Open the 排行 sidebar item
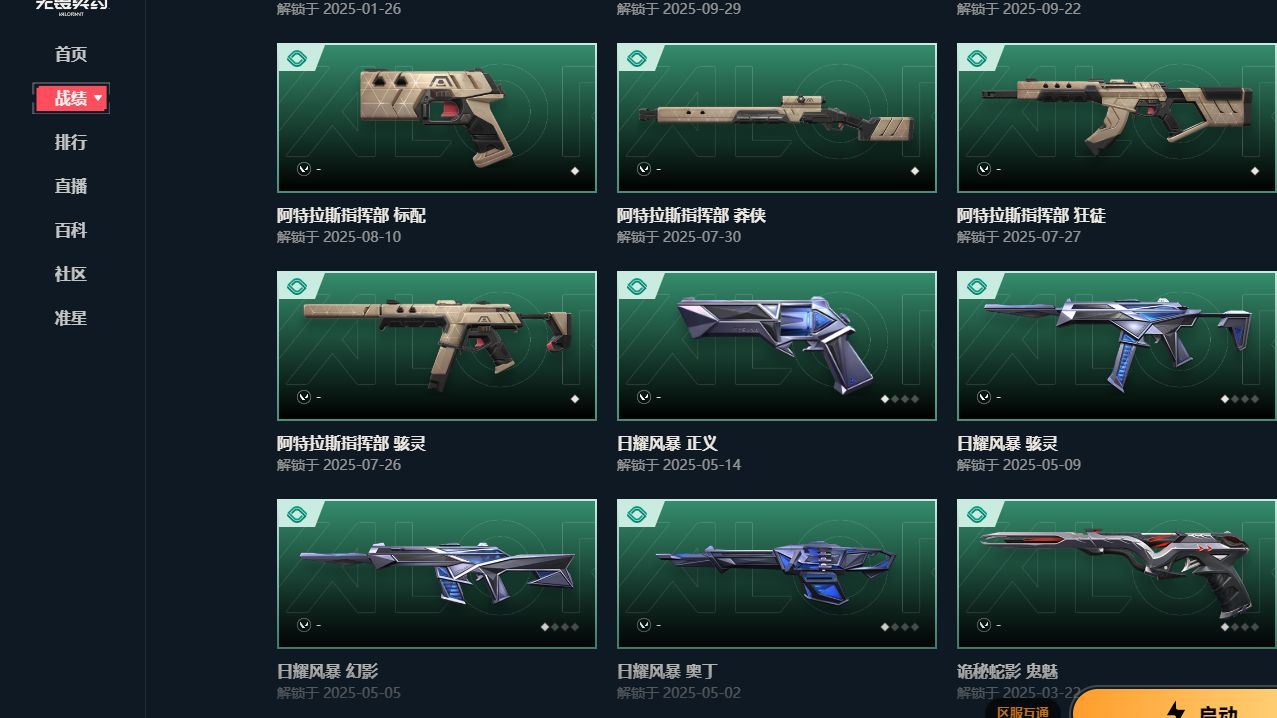Screen dimensions: 1277x718 (71, 142)
